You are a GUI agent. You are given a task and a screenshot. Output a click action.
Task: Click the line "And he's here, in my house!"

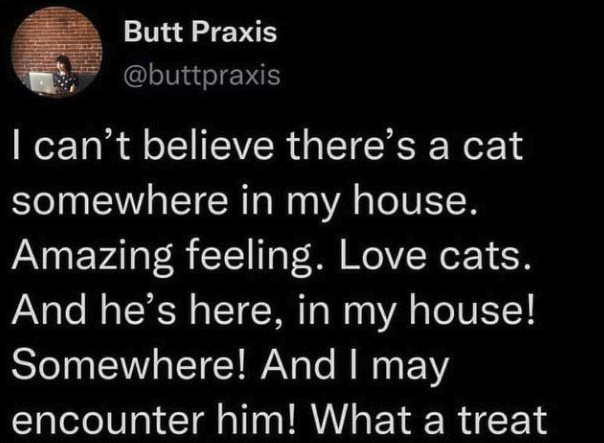pos(273,312)
